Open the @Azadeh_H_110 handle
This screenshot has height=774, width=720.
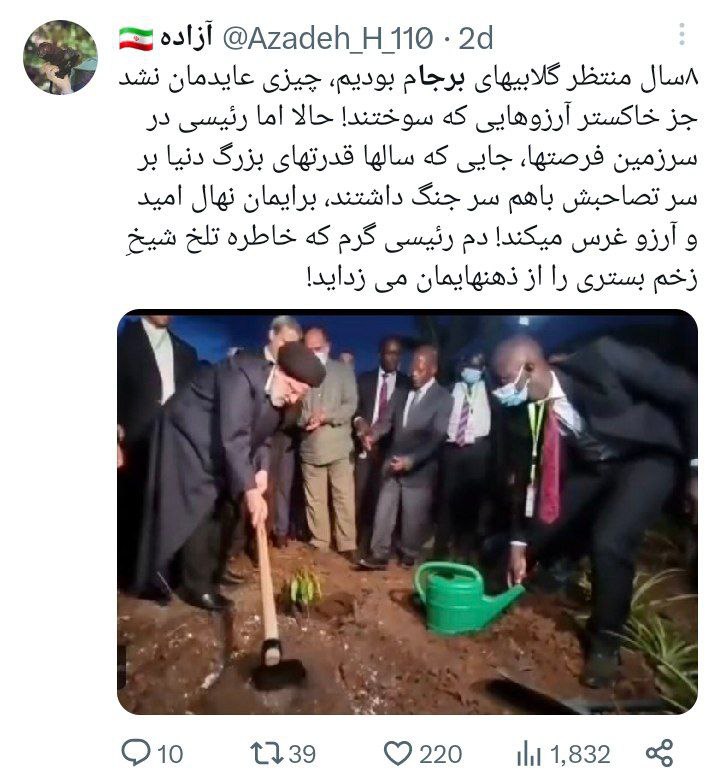point(328,38)
